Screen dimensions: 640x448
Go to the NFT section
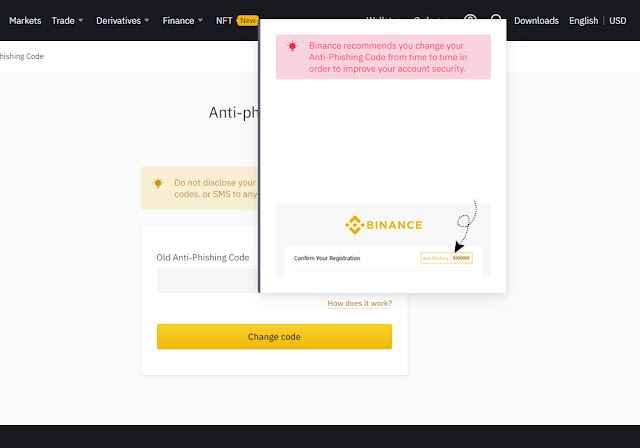tap(224, 21)
